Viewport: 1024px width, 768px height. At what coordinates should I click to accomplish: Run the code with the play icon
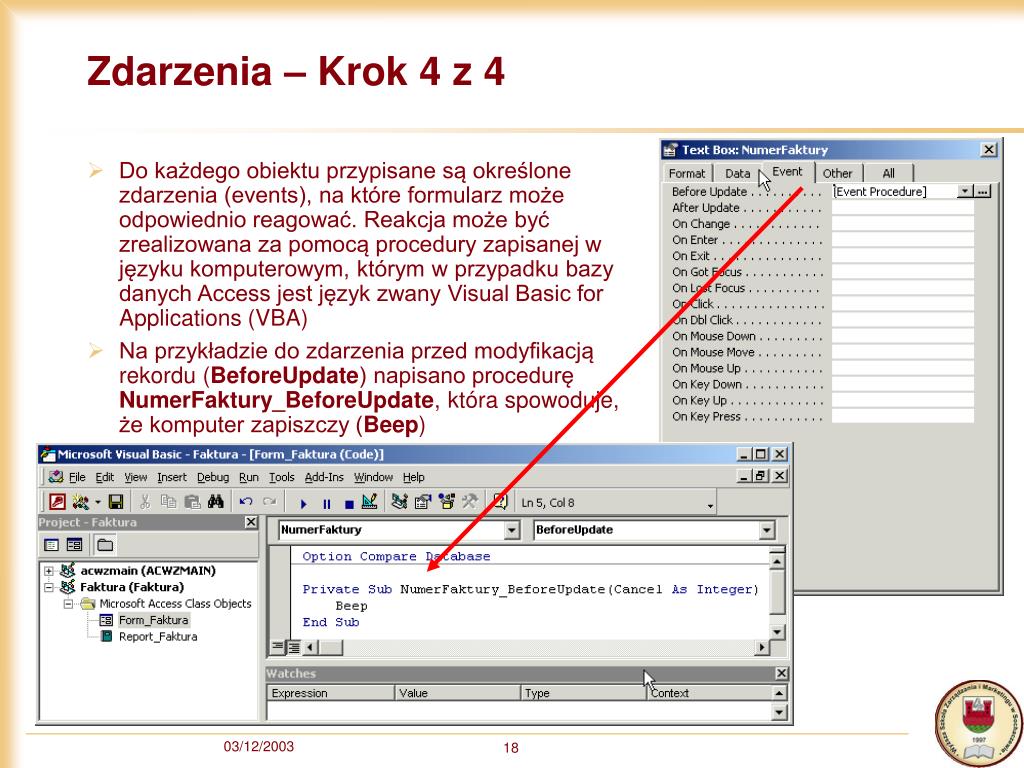tap(303, 504)
